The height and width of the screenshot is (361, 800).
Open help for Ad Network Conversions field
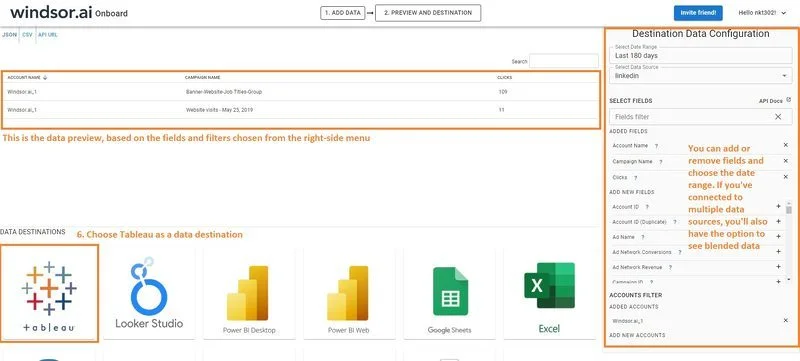click(680, 252)
